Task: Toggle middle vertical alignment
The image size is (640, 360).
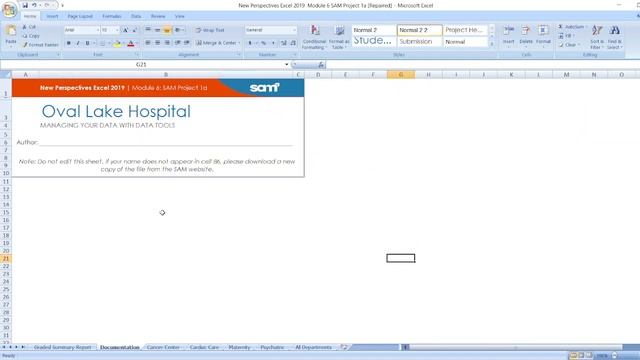Action: click(157, 30)
